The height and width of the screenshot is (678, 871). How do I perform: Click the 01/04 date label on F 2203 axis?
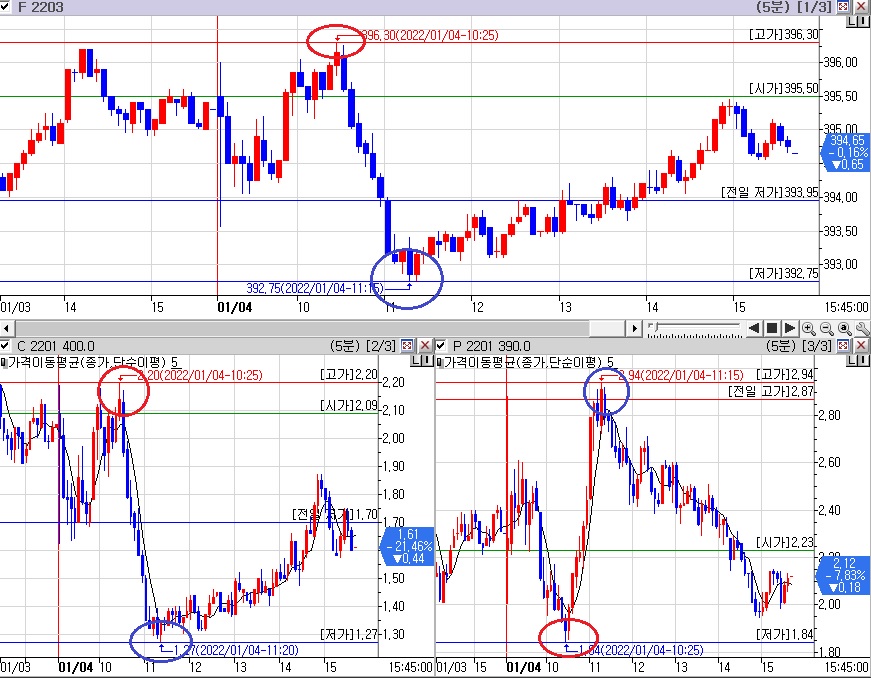[234, 308]
